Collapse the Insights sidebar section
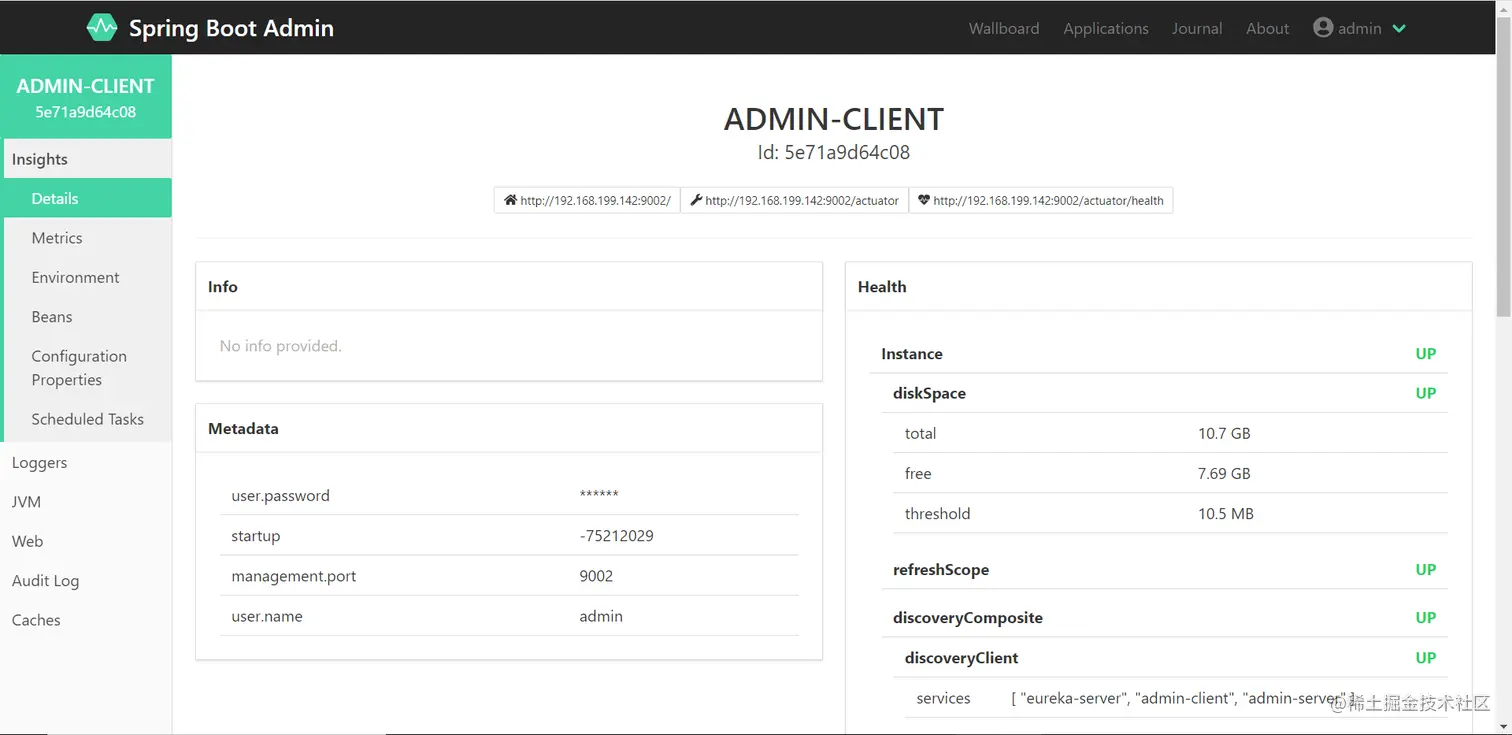The width and height of the screenshot is (1512, 735). tap(86, 159)
